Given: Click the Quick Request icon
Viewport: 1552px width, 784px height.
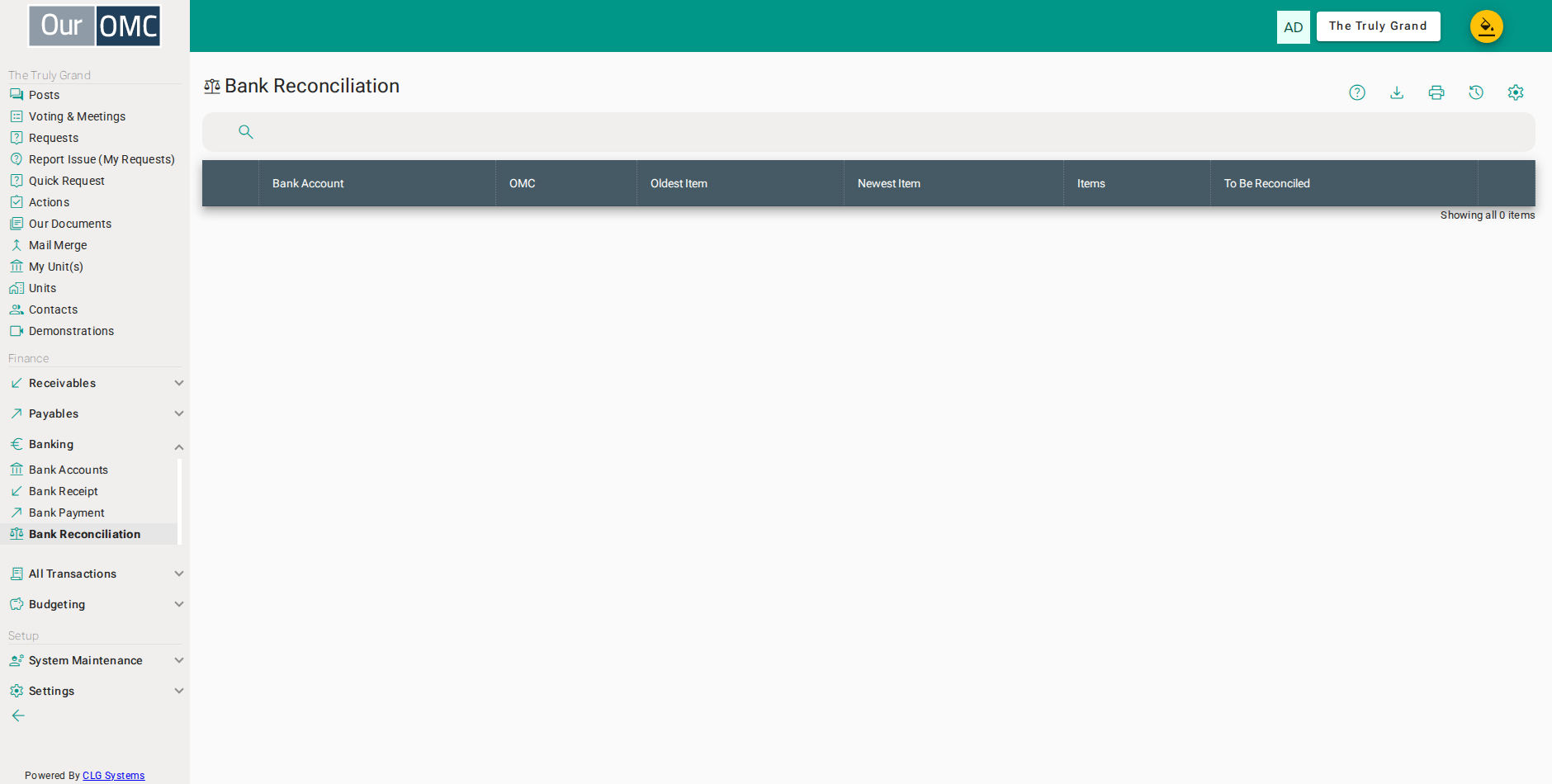Looking at the screenshot, I should point(17,181).
